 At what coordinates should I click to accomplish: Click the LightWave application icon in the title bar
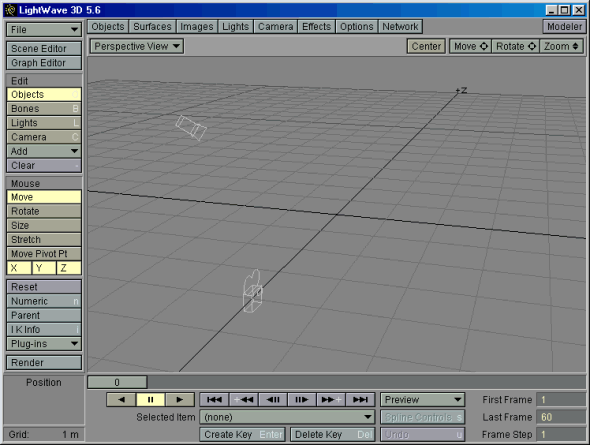(x=10, y=10)
